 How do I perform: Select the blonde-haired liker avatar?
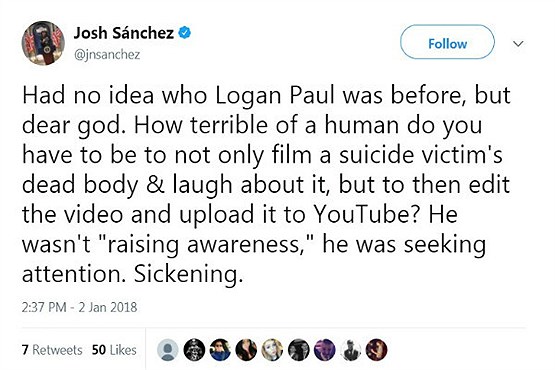pos(272,350)
